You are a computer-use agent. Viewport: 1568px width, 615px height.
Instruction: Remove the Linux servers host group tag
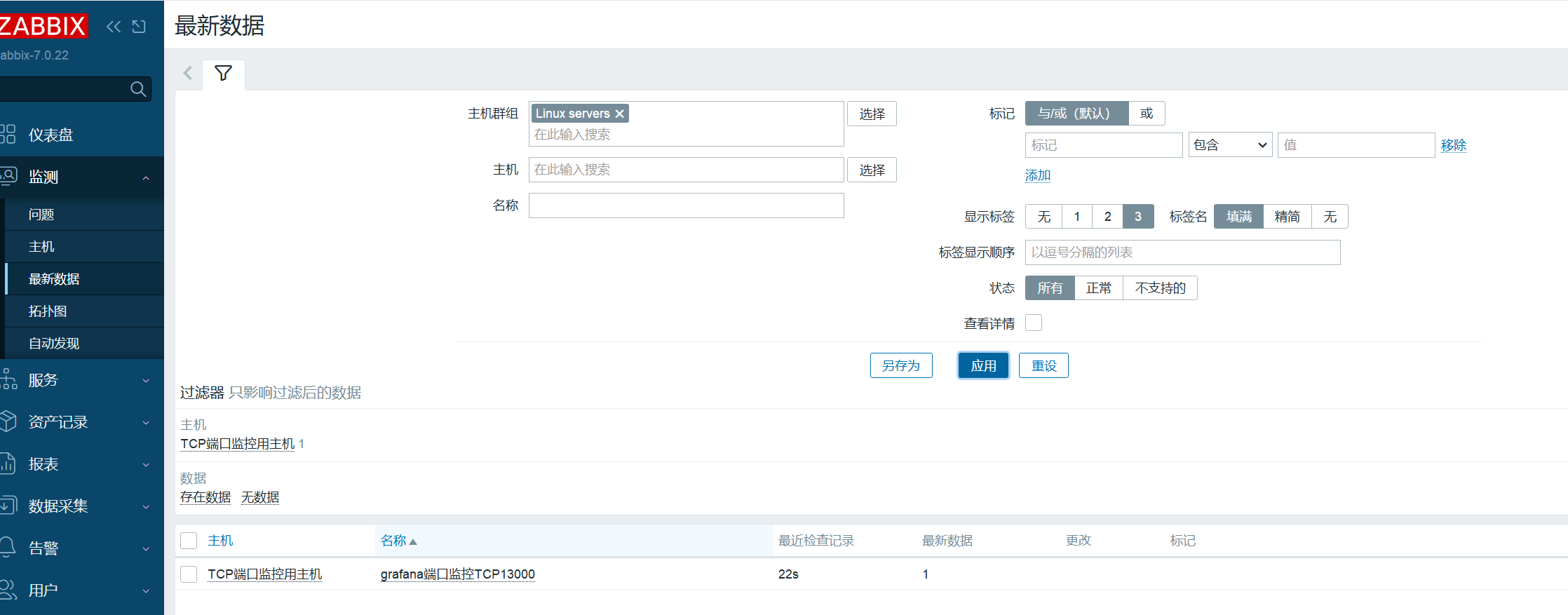tap(619, 114)
